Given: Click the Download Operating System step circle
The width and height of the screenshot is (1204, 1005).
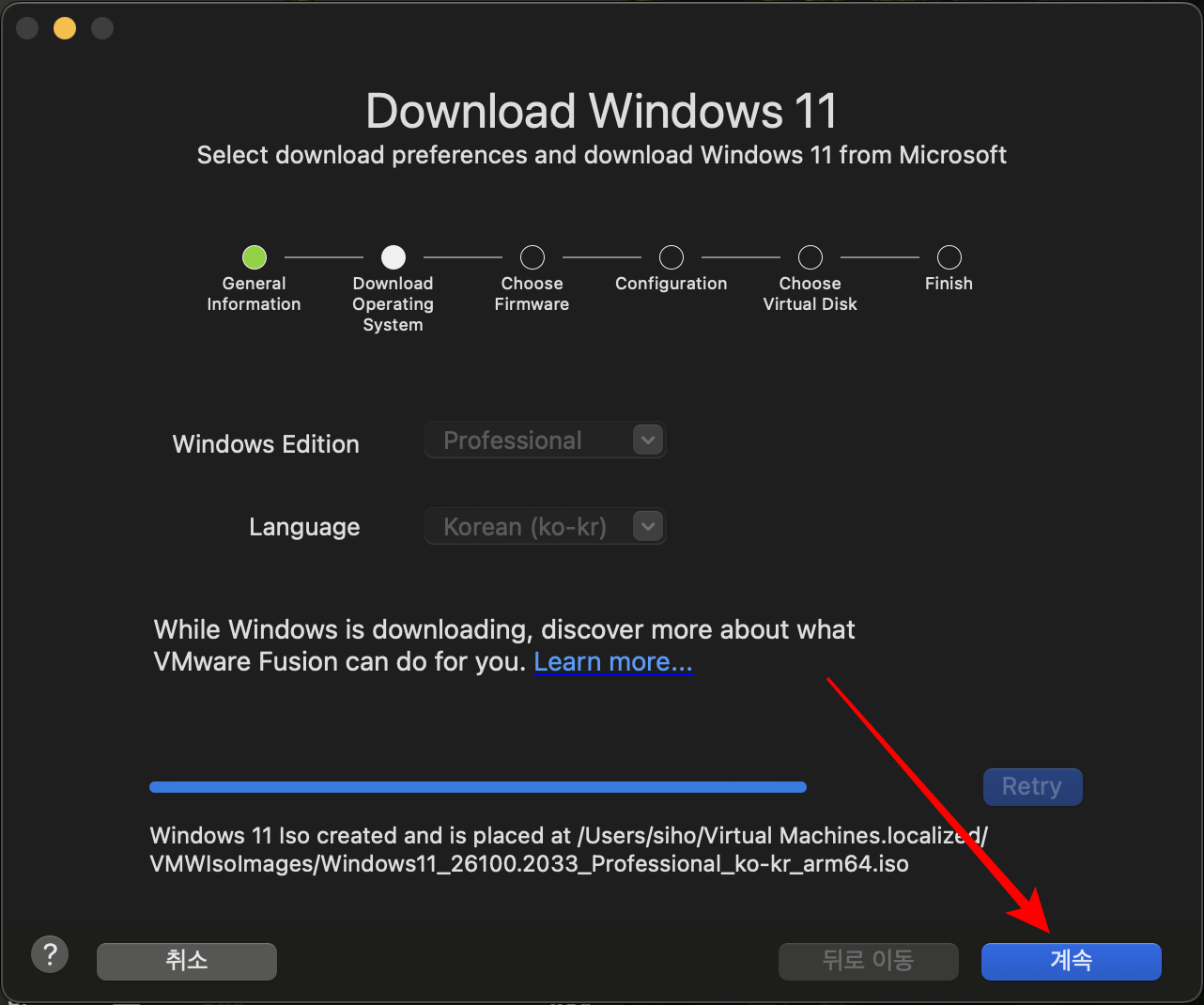Looking at the screenshot, I should click(x=394, y=256).
